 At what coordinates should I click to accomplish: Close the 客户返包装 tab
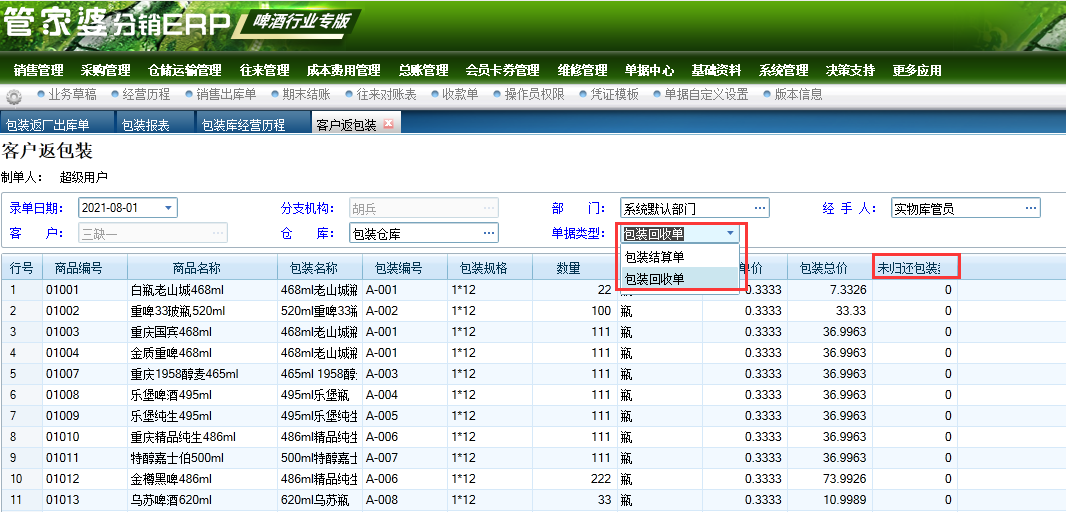tap(388, 124)
